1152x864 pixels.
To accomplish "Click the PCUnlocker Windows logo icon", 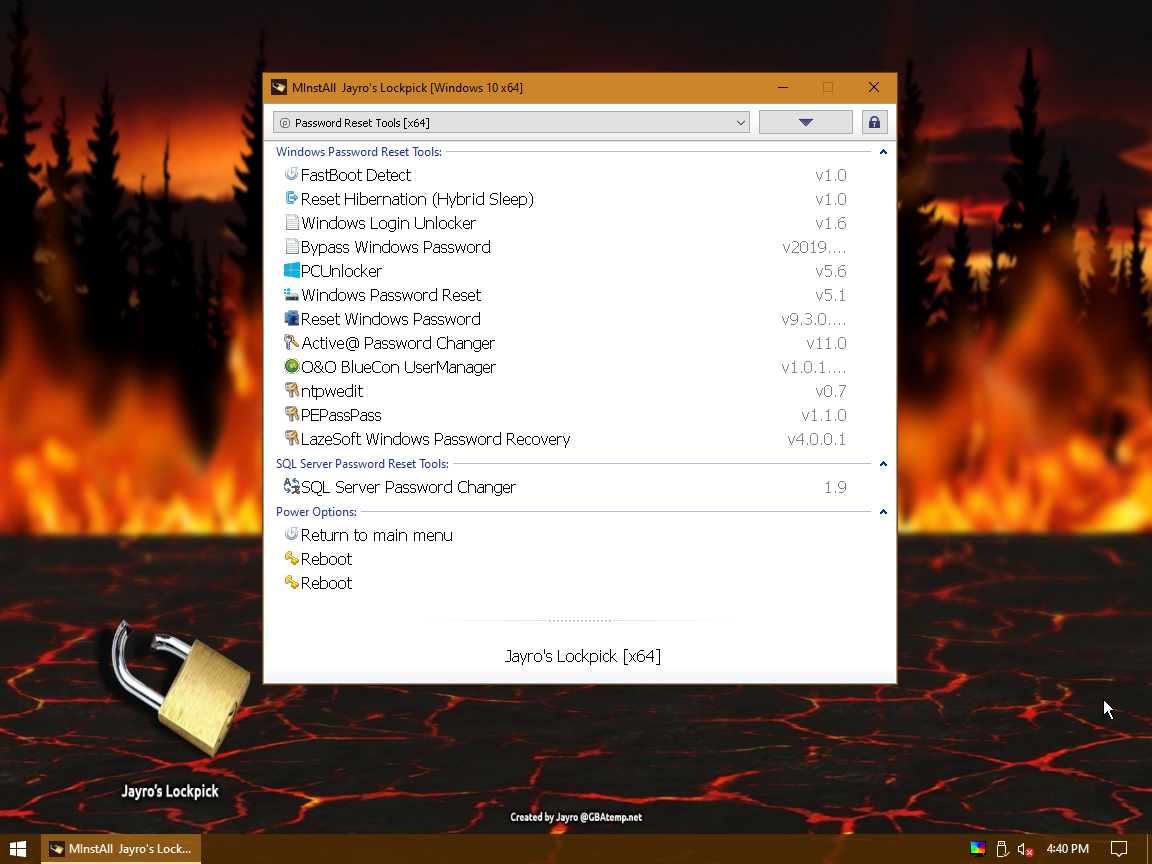I will tap(292, 270).
